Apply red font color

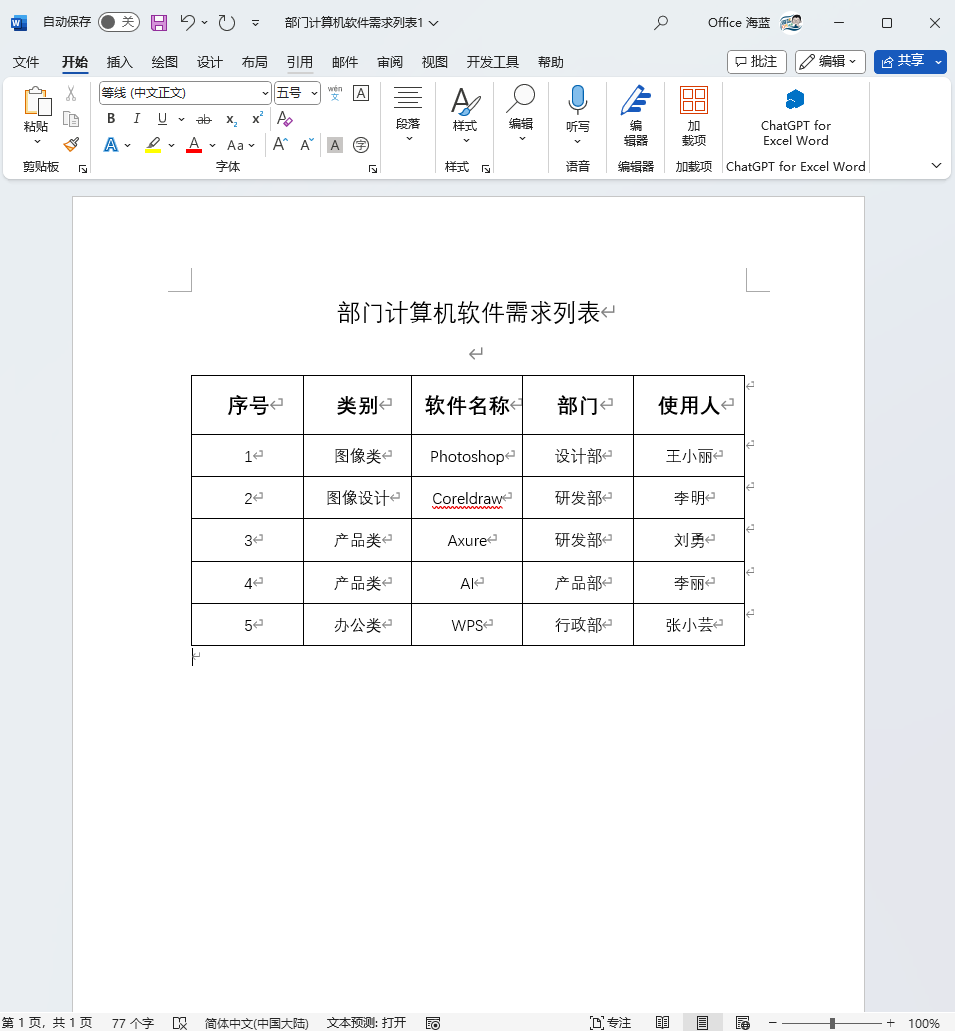[x=194, y=145]
